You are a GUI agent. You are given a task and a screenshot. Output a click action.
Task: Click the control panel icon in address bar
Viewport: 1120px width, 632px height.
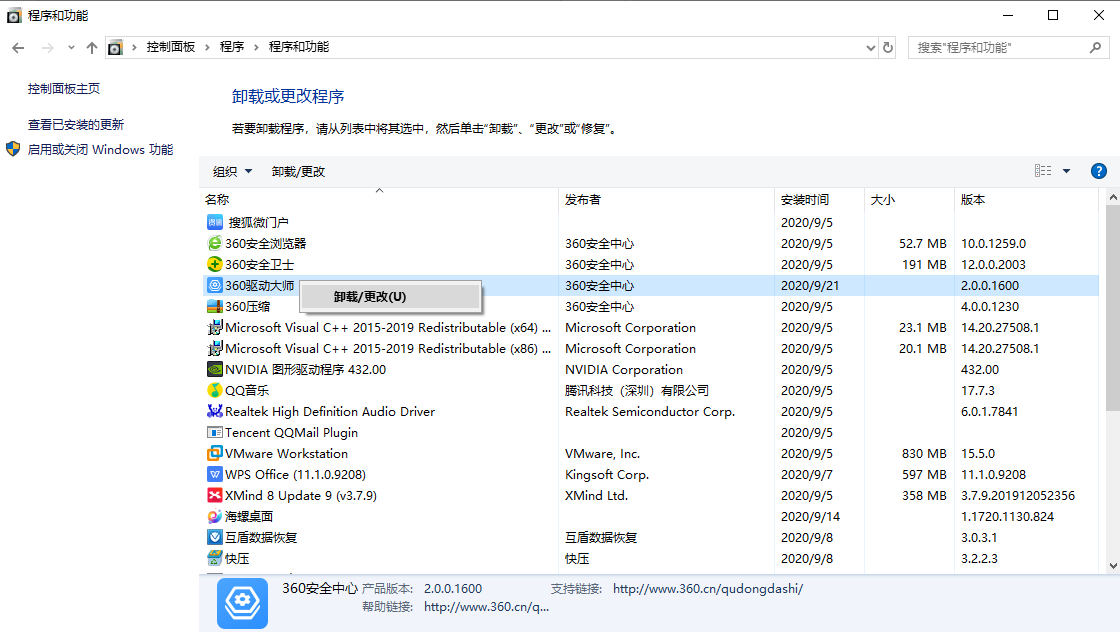(115, 48)
